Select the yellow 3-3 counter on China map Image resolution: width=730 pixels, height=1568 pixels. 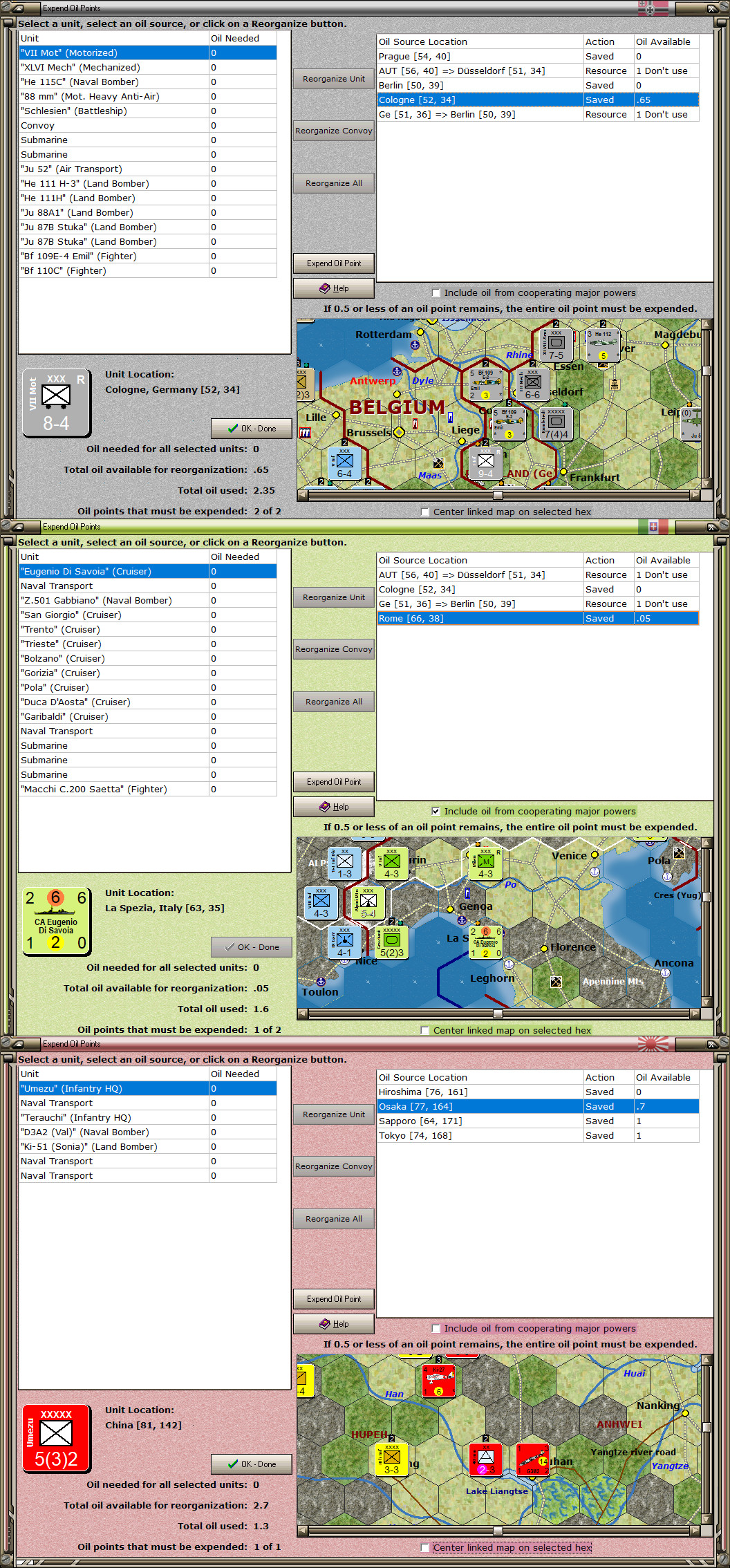pos(391,1459)
